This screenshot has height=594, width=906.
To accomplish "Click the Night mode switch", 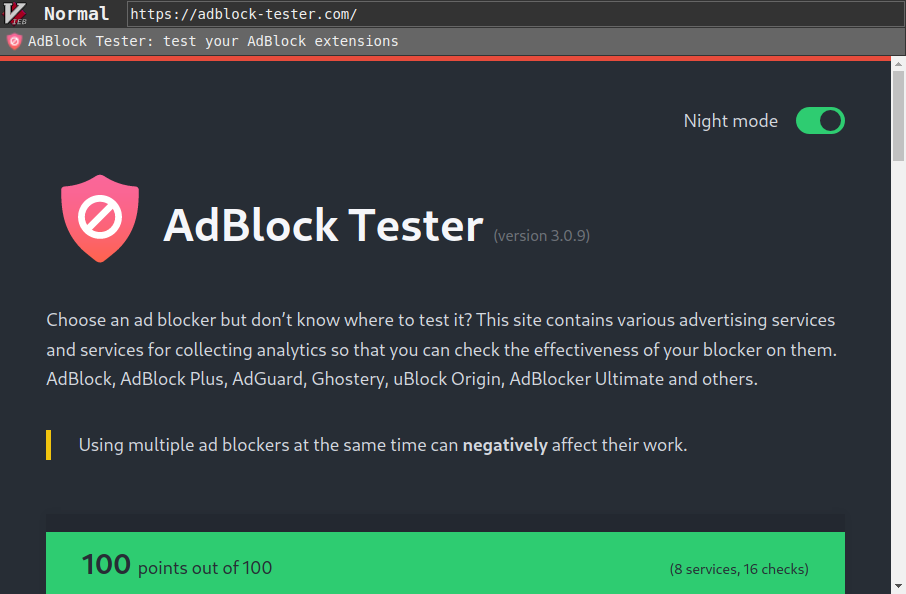I will 820,120.
